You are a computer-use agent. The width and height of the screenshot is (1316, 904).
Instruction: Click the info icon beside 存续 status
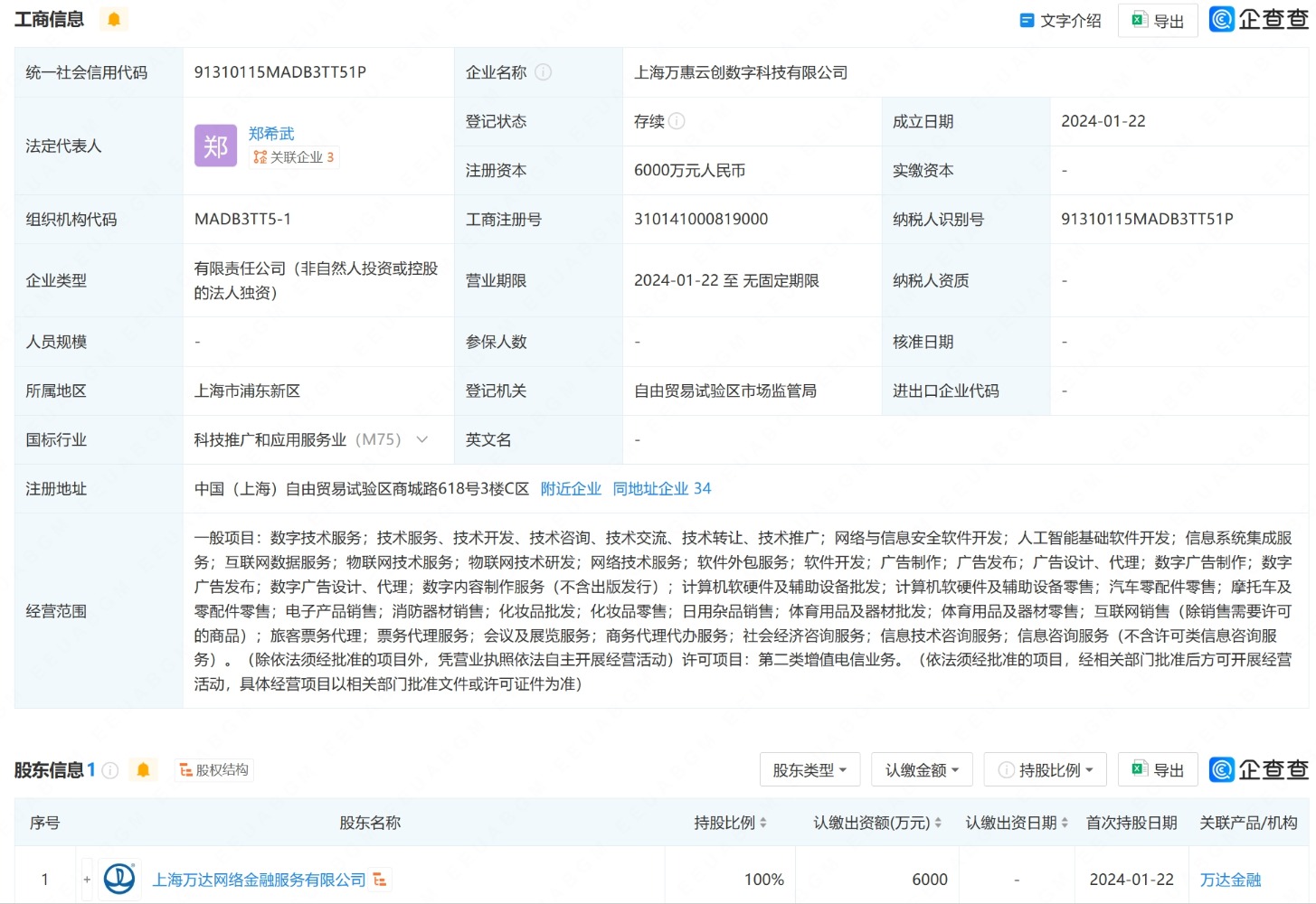coord(677,121)
